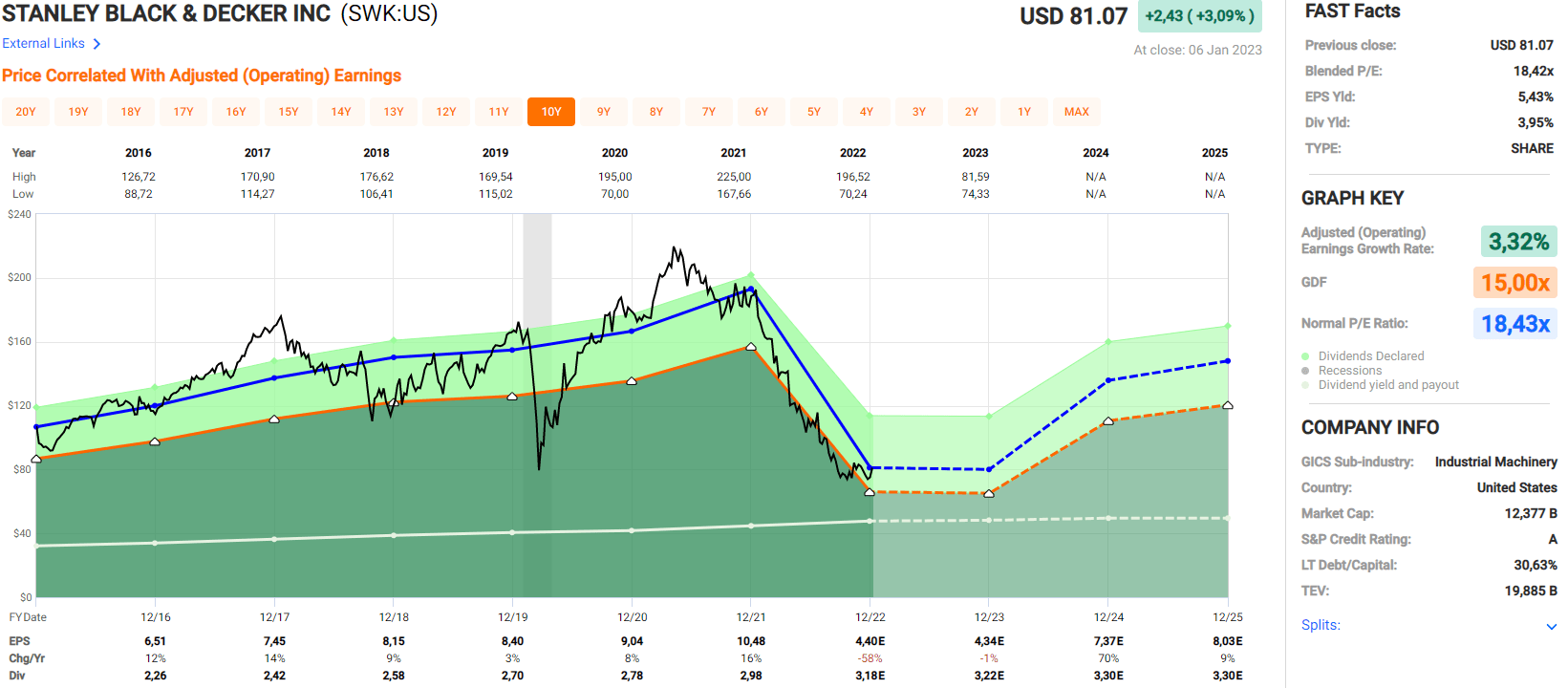Click the 2025 EPS estimate 8,03E
The height and width of the screenshot is (688, 1568).
coord(1228,641)
